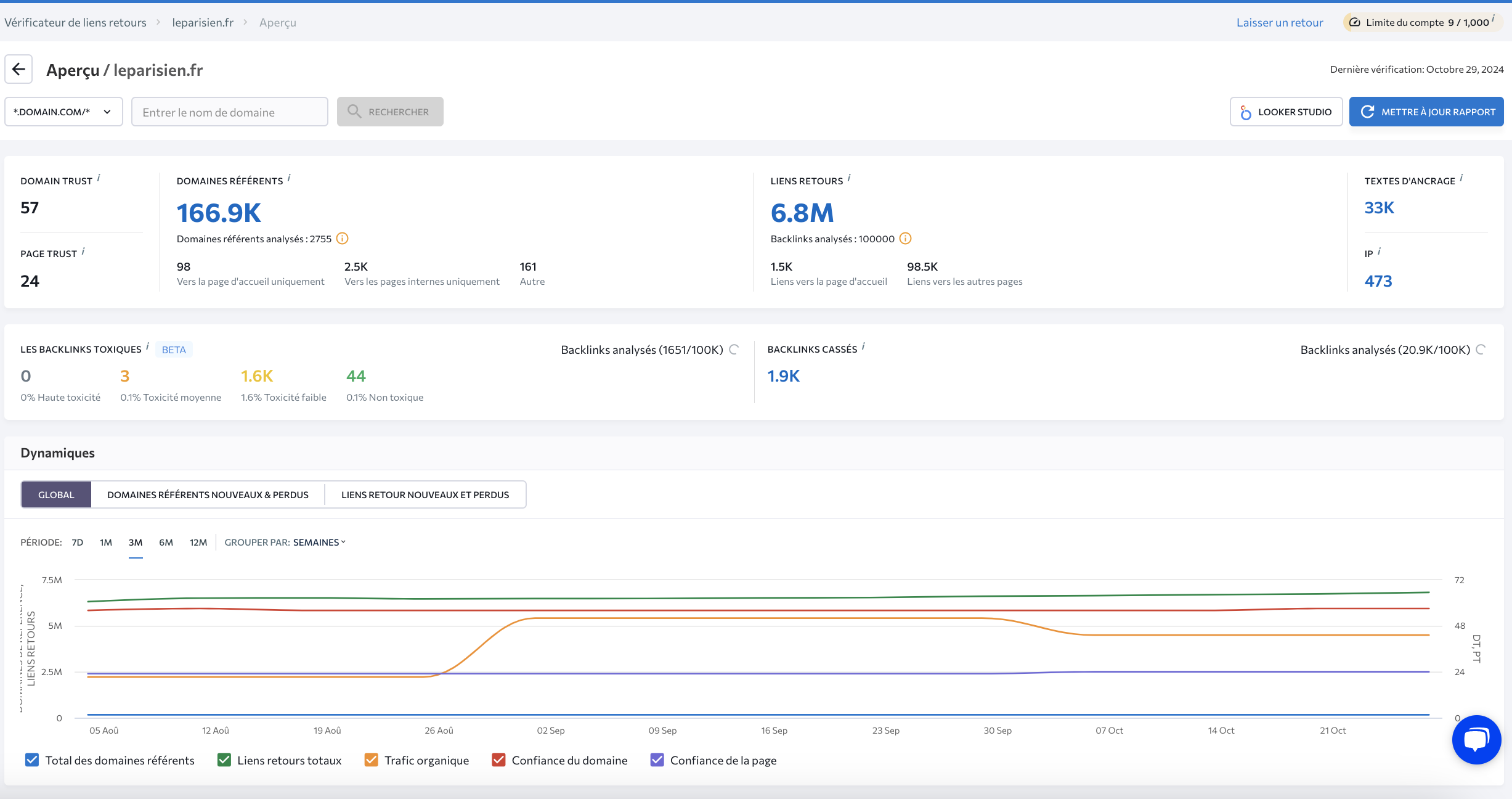Click the 2.5K internal pages only value

click(x=356, y=266)
